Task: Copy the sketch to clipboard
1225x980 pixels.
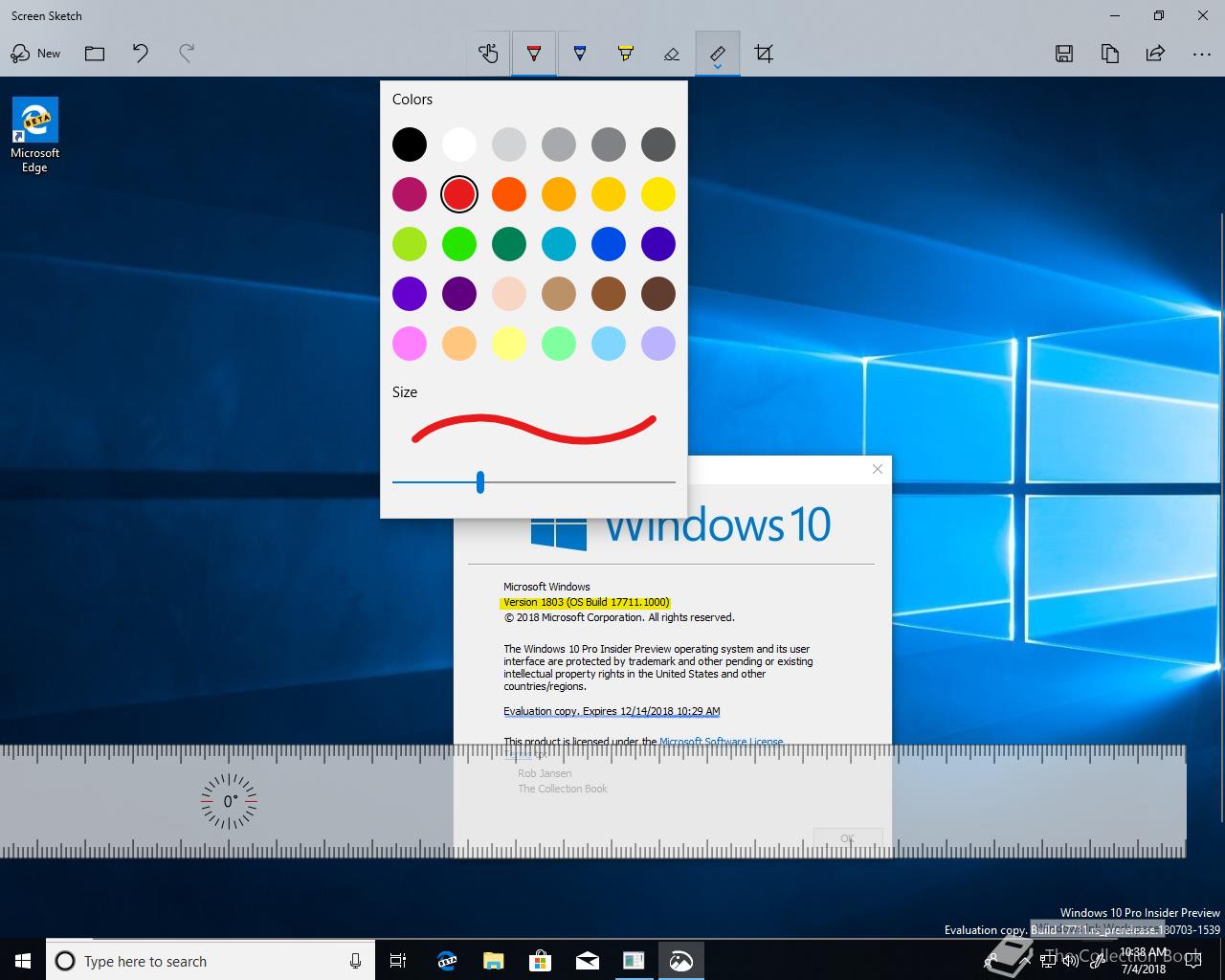Action: point(1110,54)
